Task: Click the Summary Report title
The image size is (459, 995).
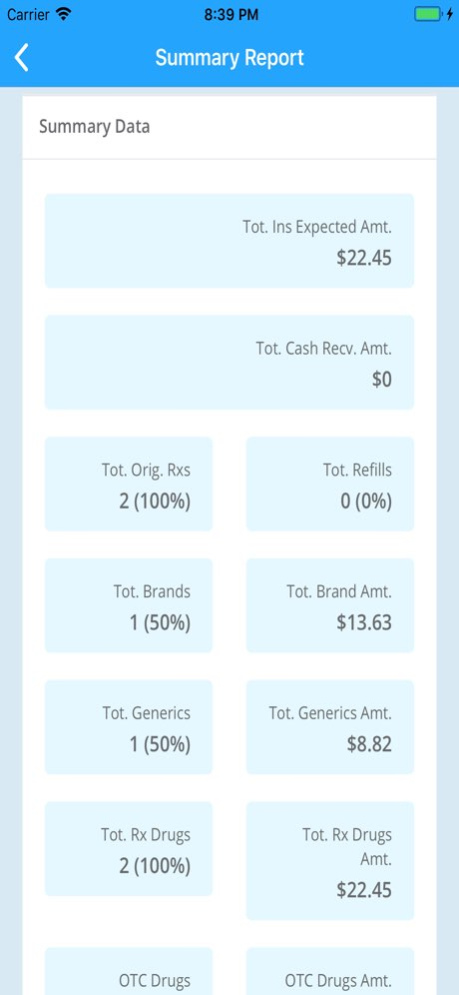Action: (229, 58)
